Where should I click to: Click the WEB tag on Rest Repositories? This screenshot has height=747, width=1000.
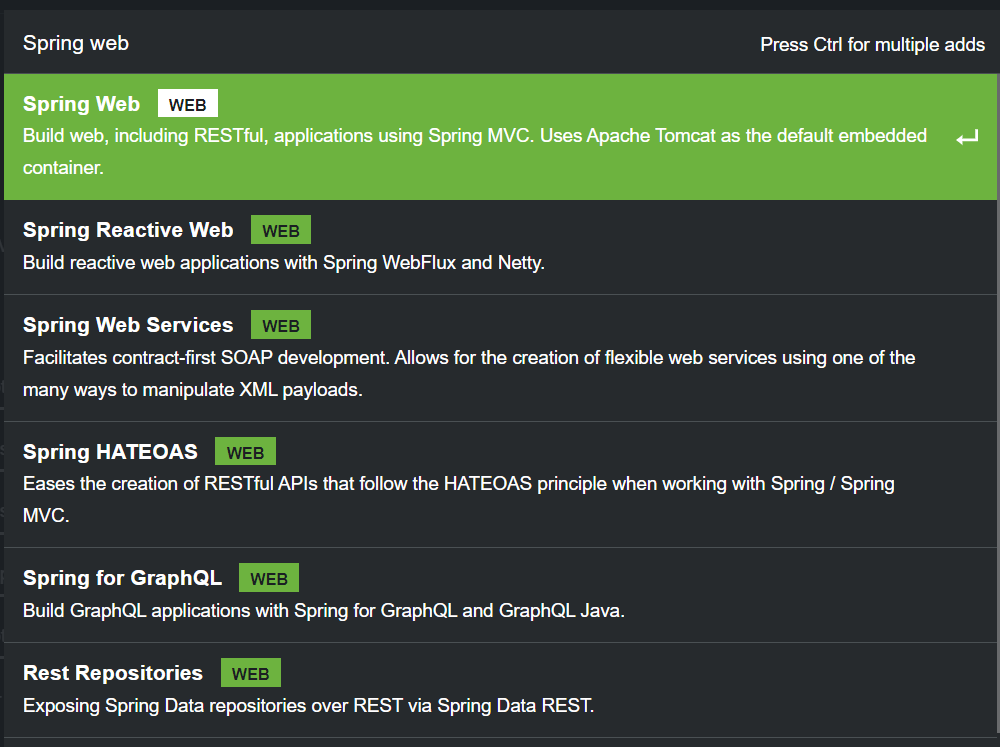(x=251, y=673)
